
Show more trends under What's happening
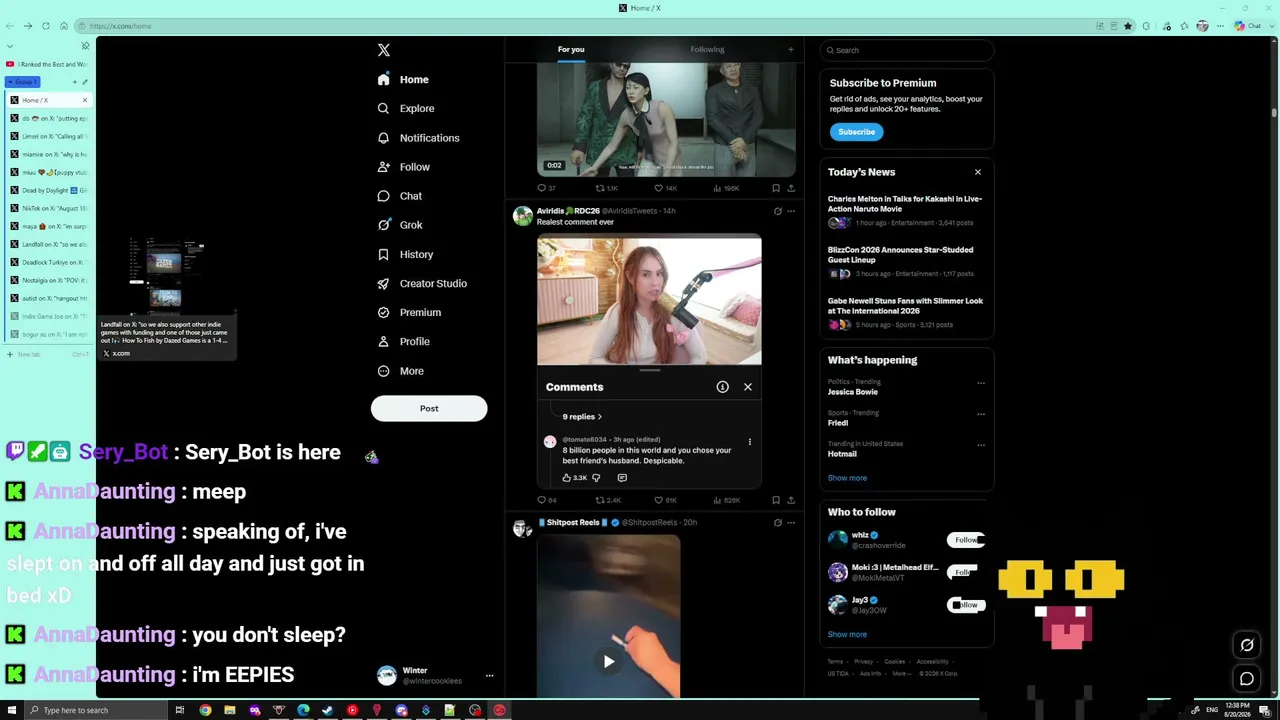tap(847, 478)
